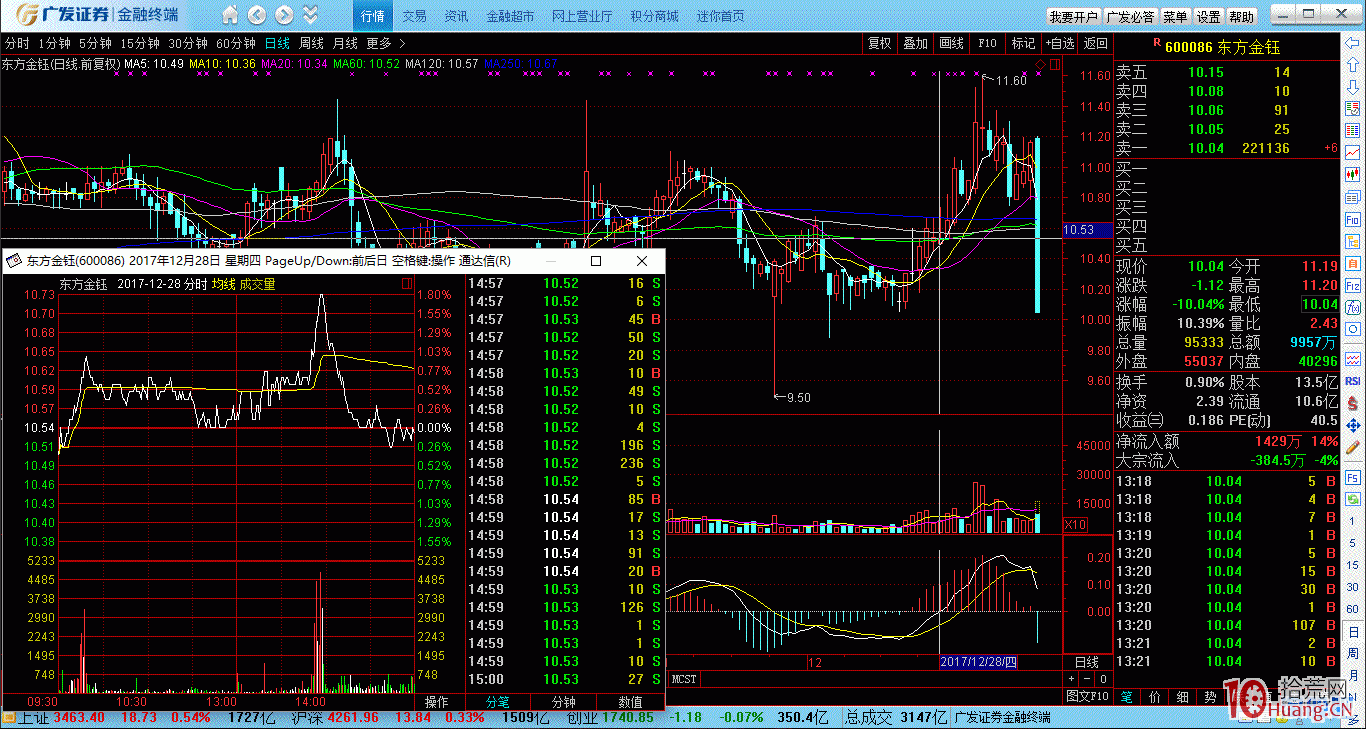
Task: Click the blue left arrow at top of right sidebar
Action: (x=1352, y=44)
